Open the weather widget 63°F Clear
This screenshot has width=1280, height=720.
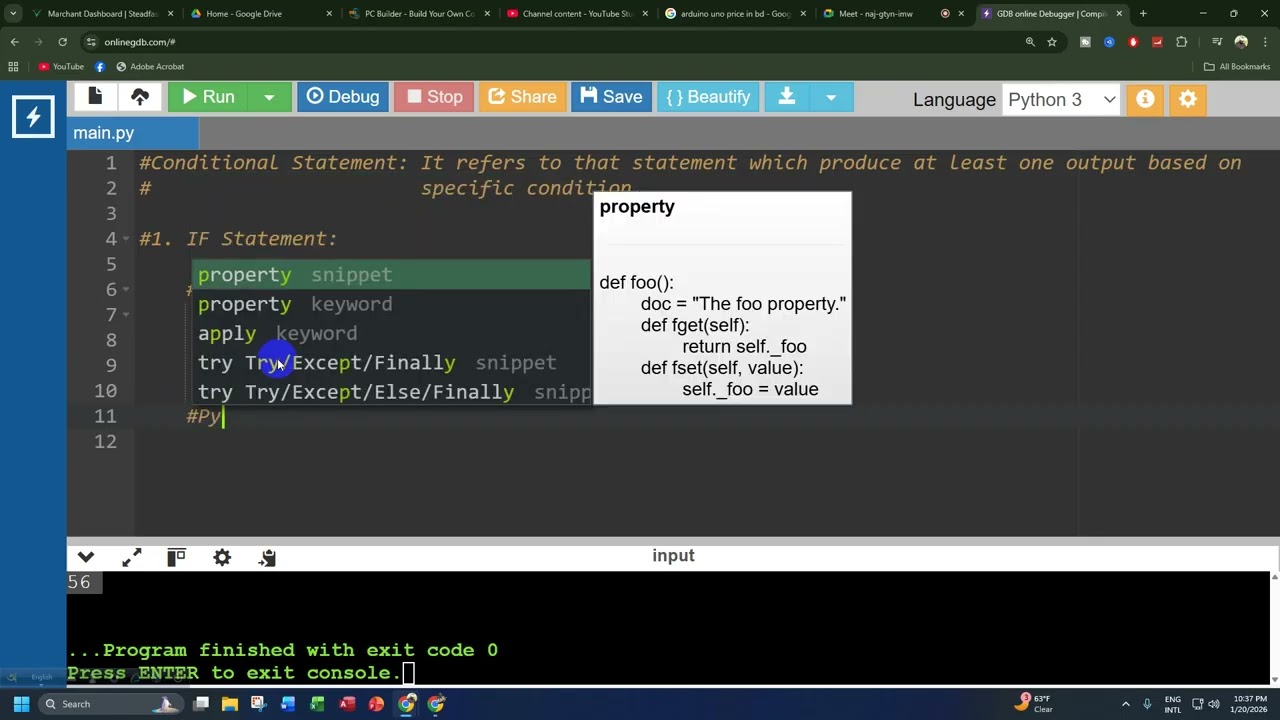1036,704
